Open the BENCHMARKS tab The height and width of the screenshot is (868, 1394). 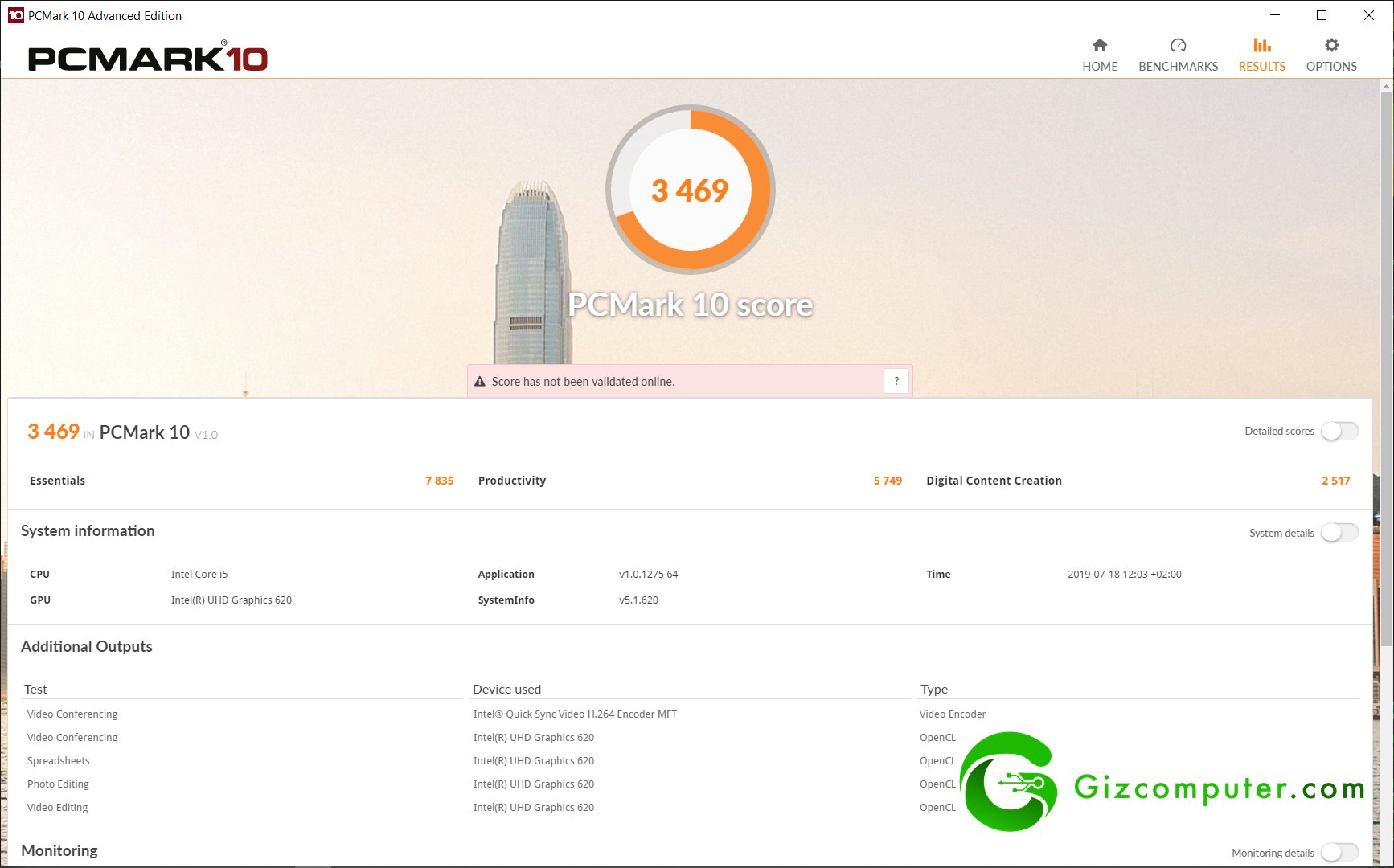click(1178, 55)
